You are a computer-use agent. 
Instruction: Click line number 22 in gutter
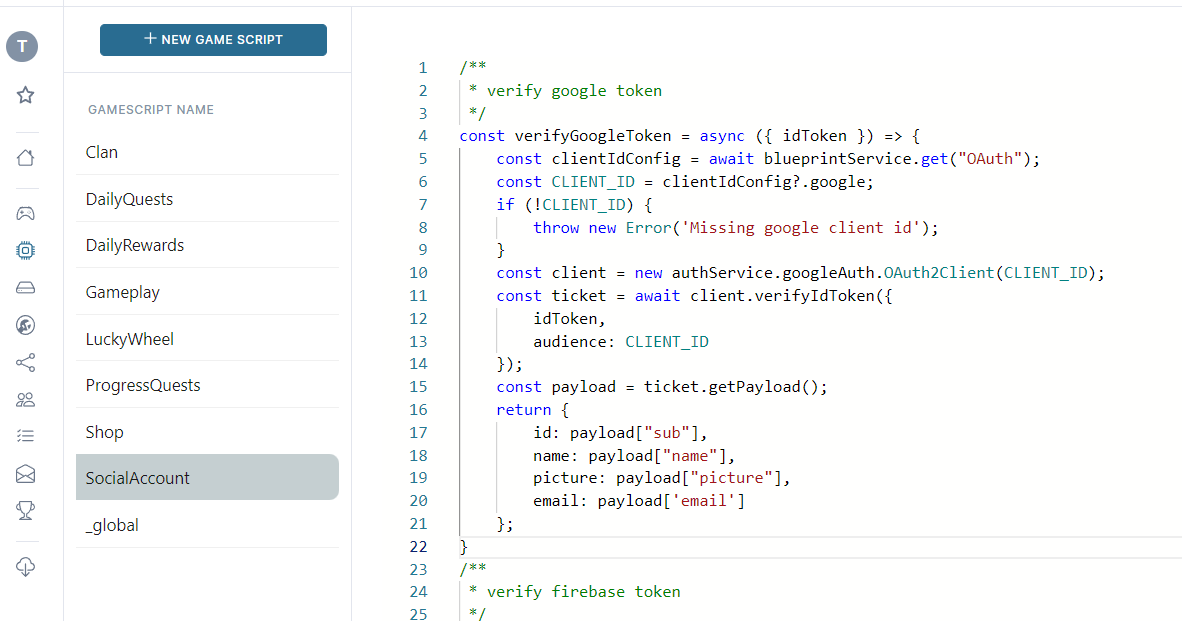(x=418, y=546)
